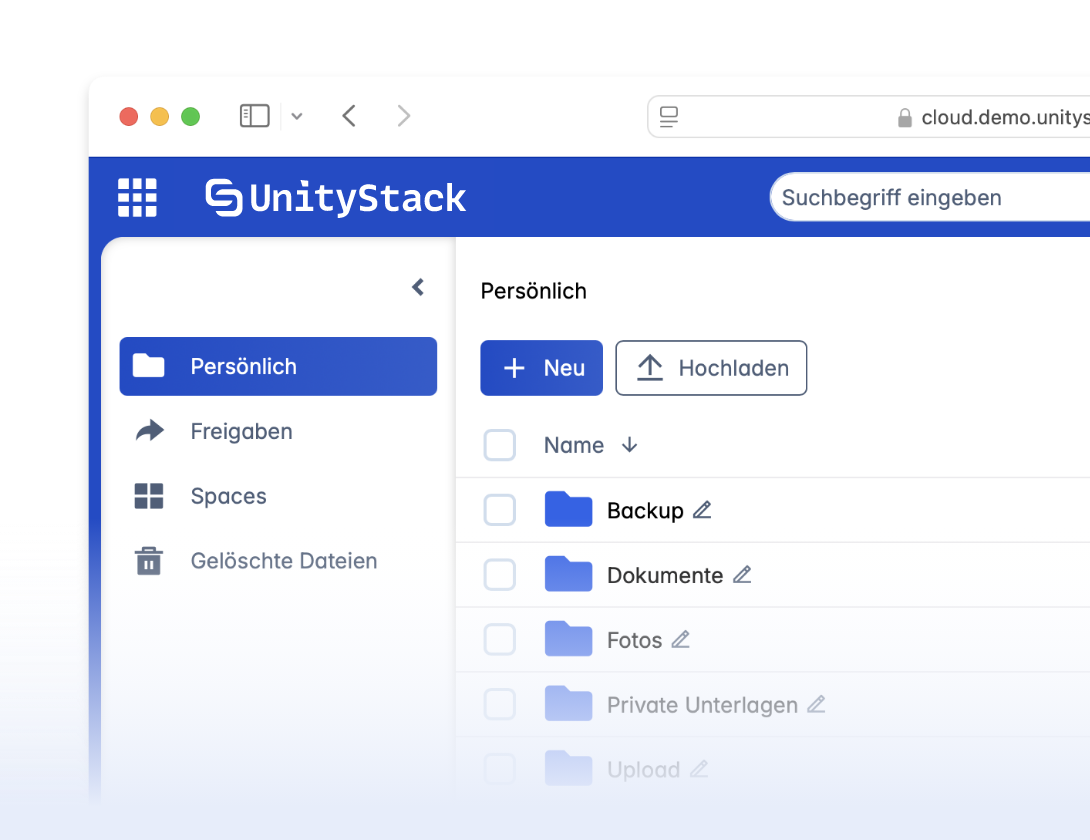Collapse the left navigation sidebar

(x=418, y=288)
